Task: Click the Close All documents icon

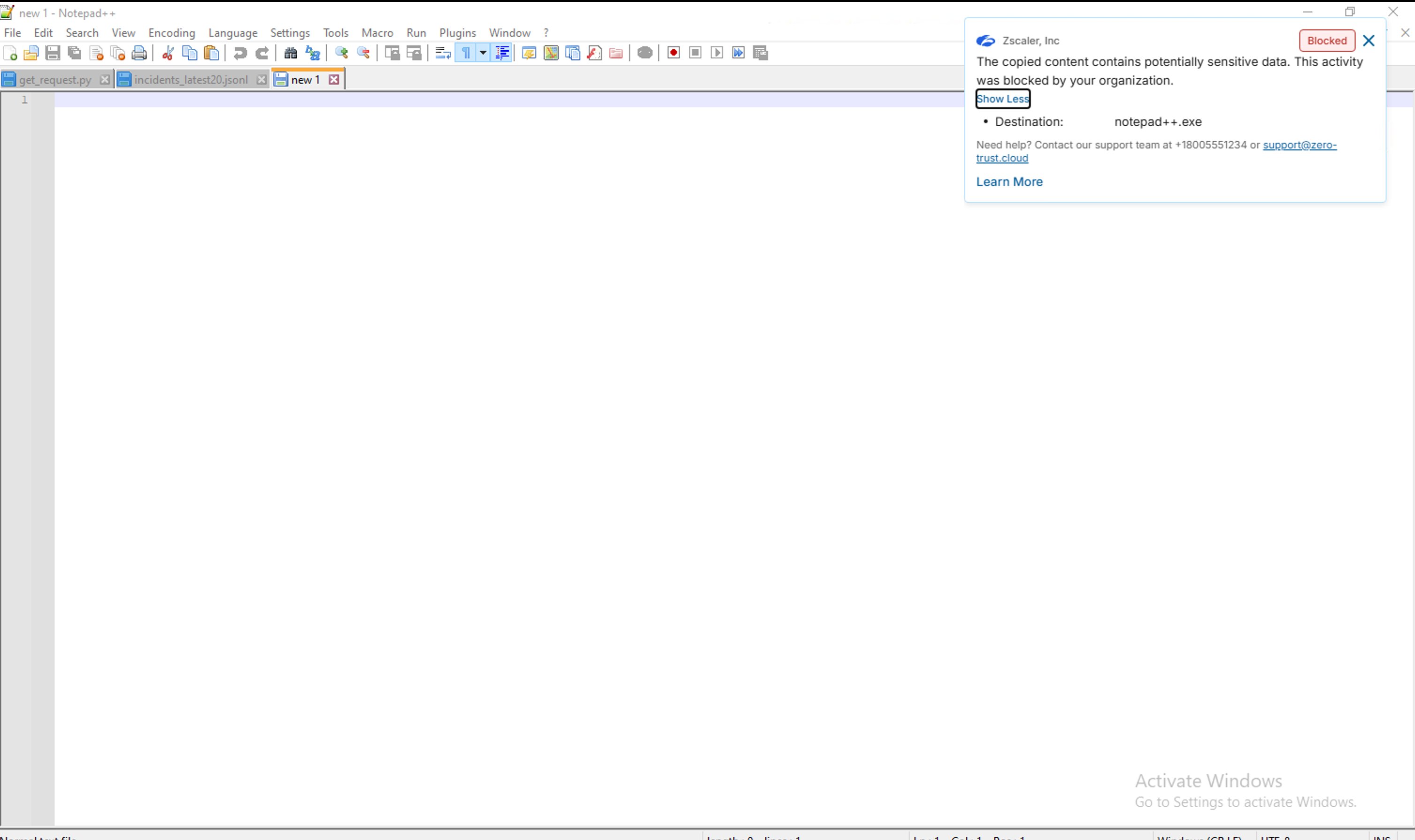Action: (x=118, y=53)
